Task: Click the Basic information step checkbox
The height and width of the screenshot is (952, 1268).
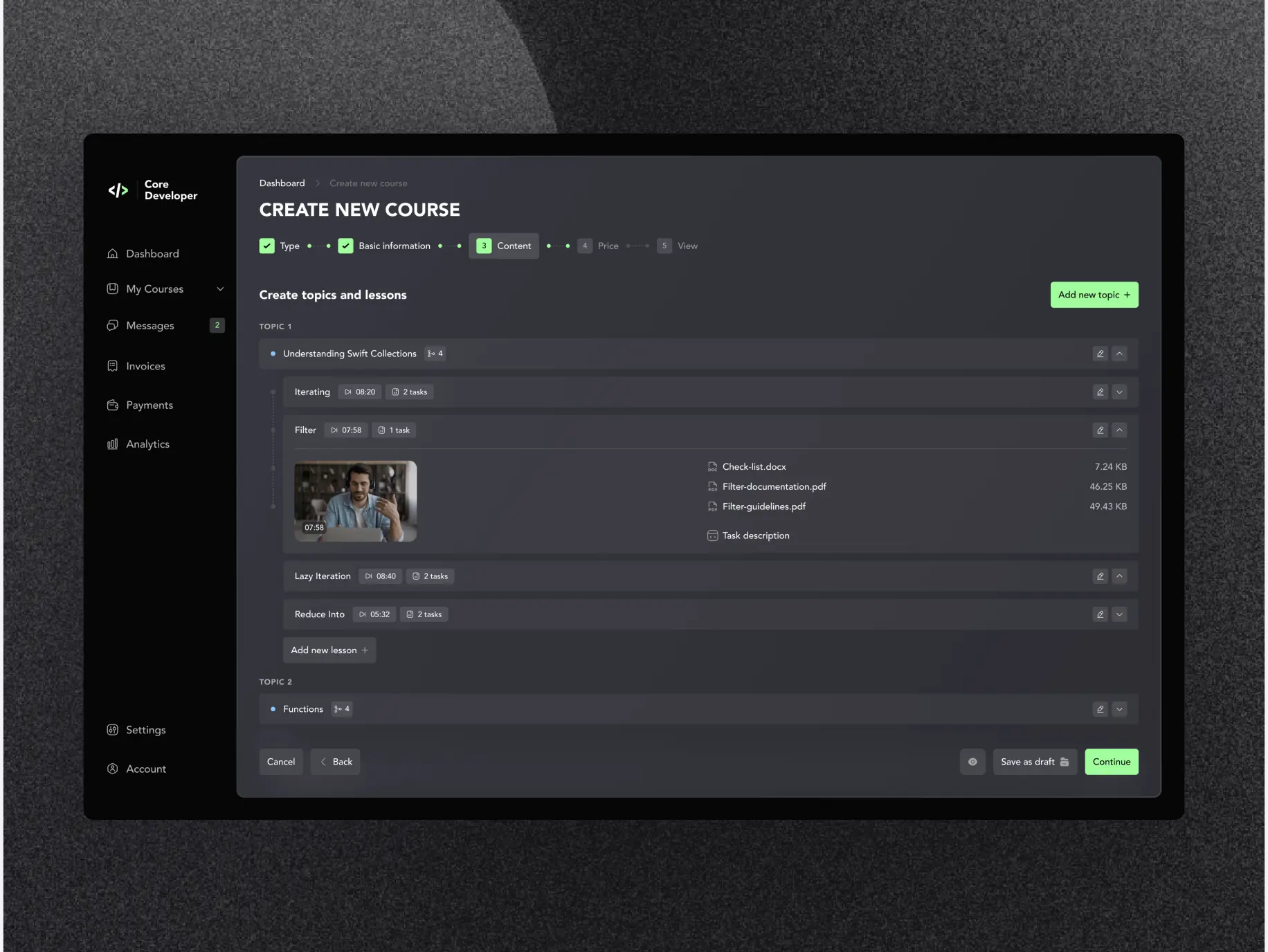Action: pyautogui.click(x=345, y=246)
